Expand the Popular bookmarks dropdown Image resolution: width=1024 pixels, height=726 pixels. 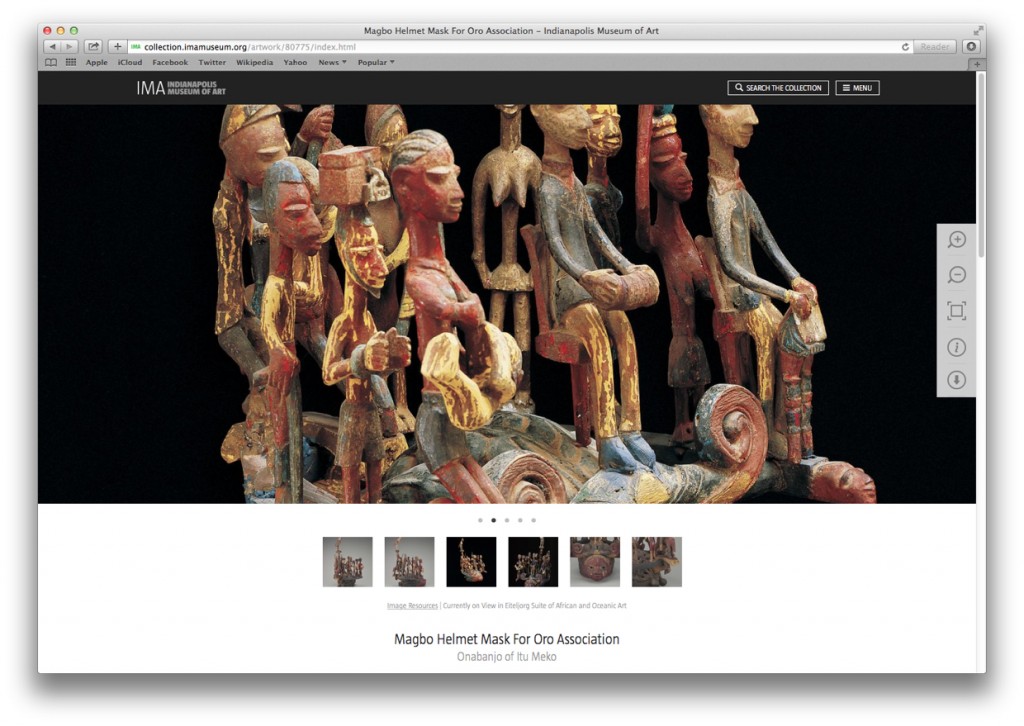click(x=376, y=63)
